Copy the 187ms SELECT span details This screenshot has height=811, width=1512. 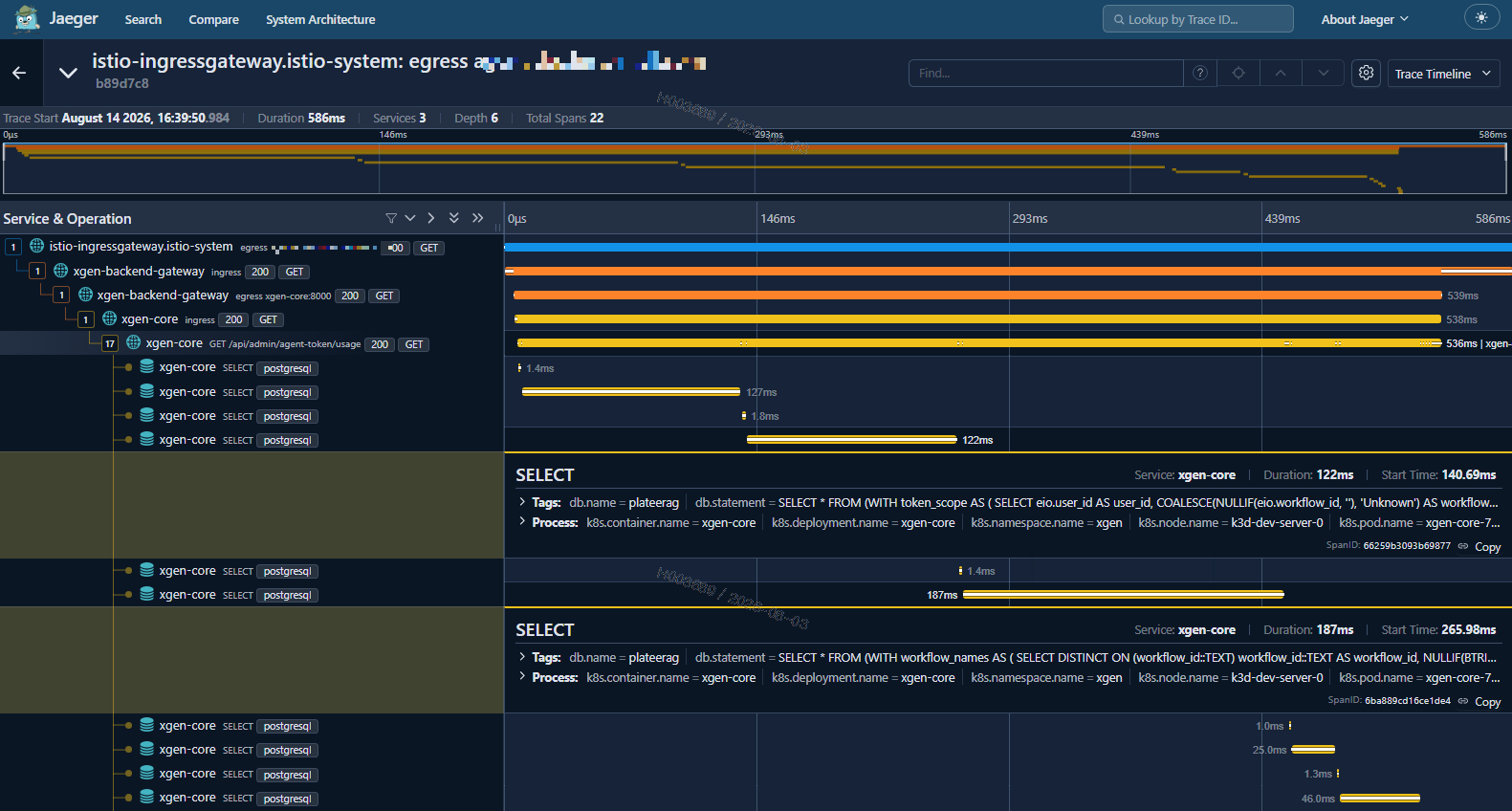click(x=1487, y=702)
